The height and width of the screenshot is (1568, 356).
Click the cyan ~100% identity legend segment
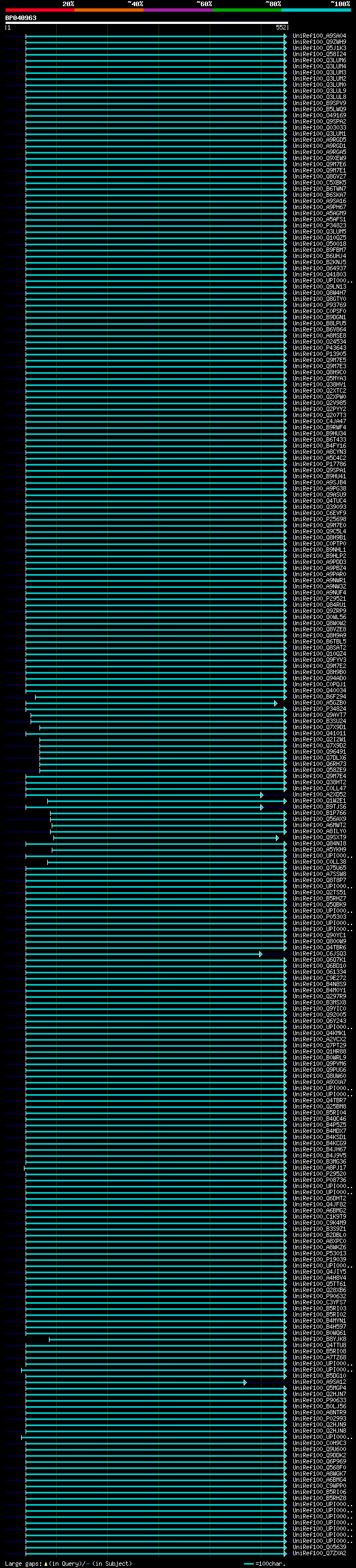(316, 10)
